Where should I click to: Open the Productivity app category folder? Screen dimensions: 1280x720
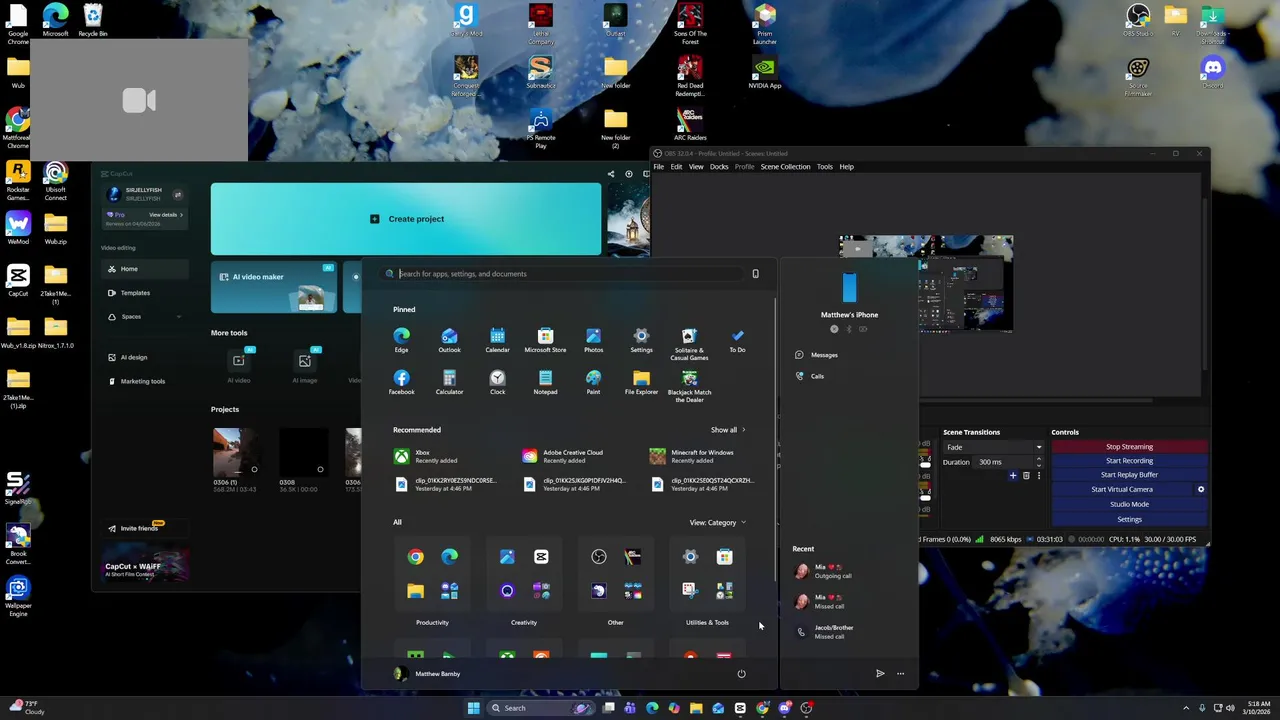tap(432, 574)
